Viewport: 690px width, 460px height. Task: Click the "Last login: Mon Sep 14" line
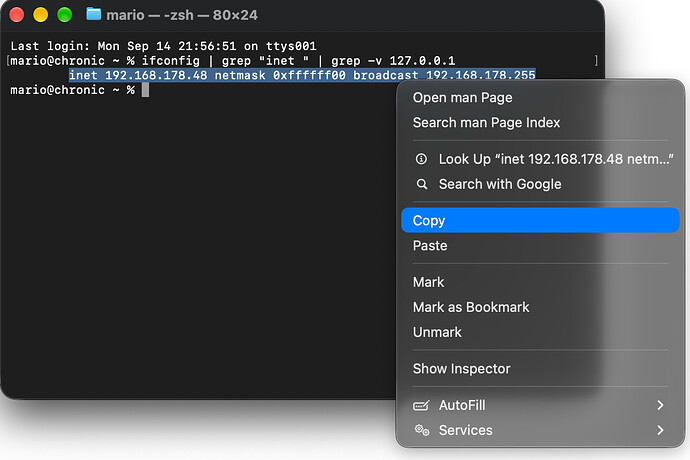coord(163,46)
